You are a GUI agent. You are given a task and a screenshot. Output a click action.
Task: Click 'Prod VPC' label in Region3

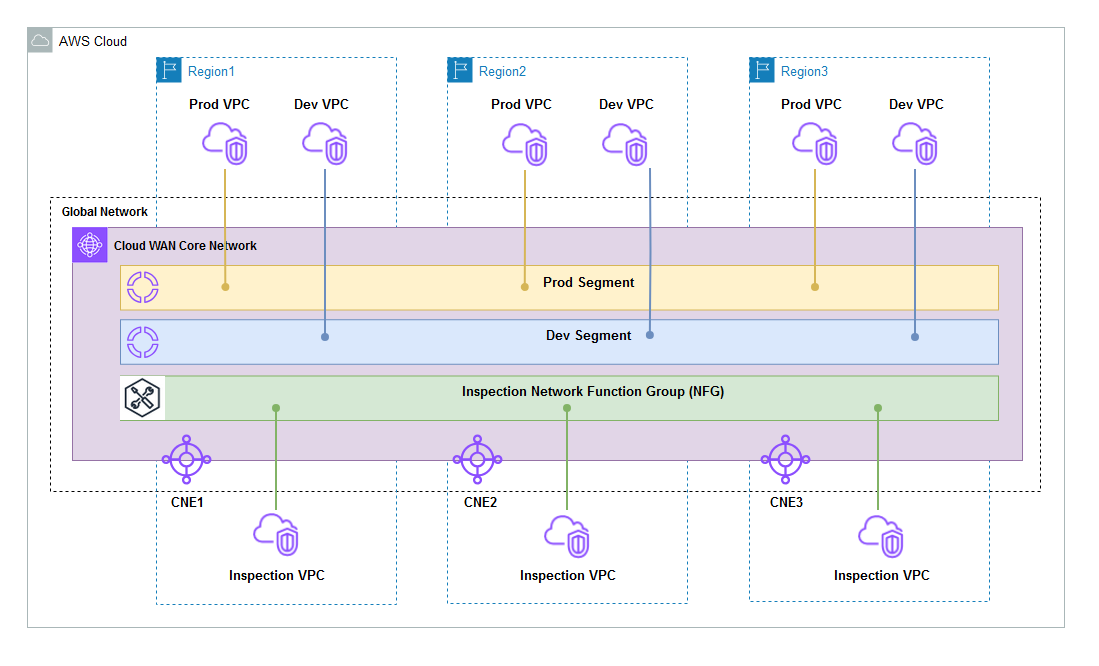(x=812, y=104)
